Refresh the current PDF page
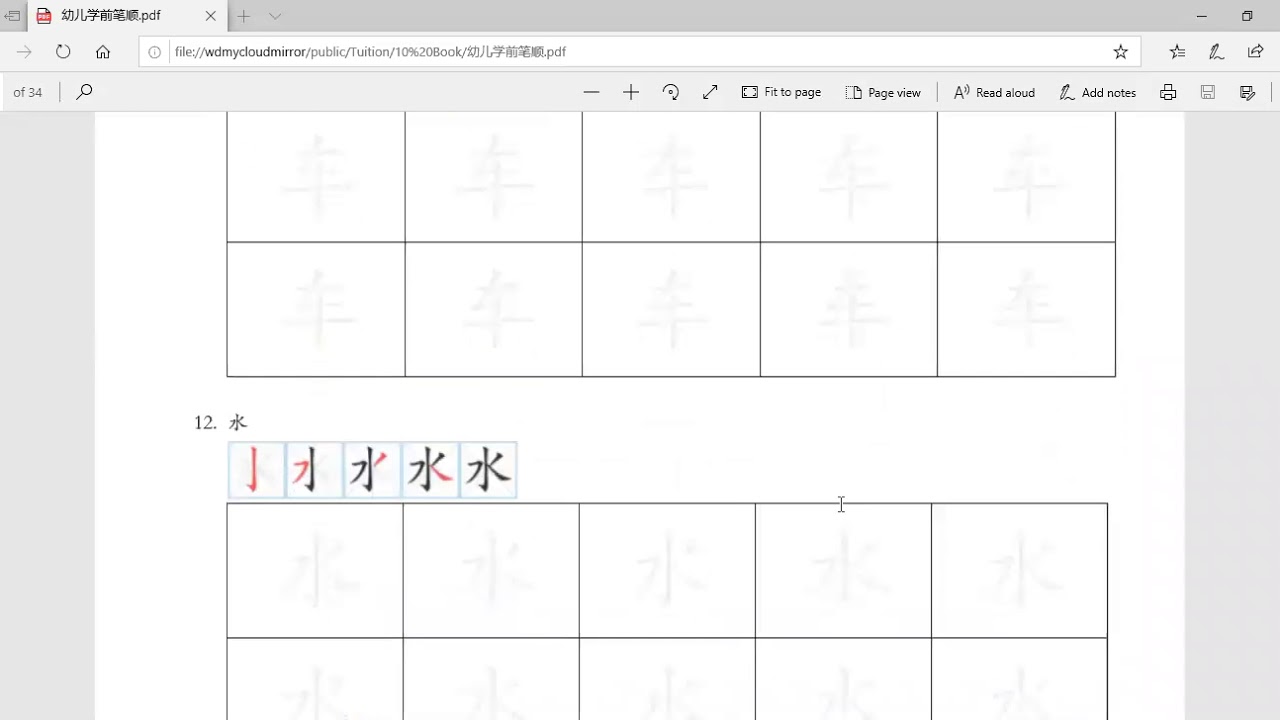 (x=63, y=52)
